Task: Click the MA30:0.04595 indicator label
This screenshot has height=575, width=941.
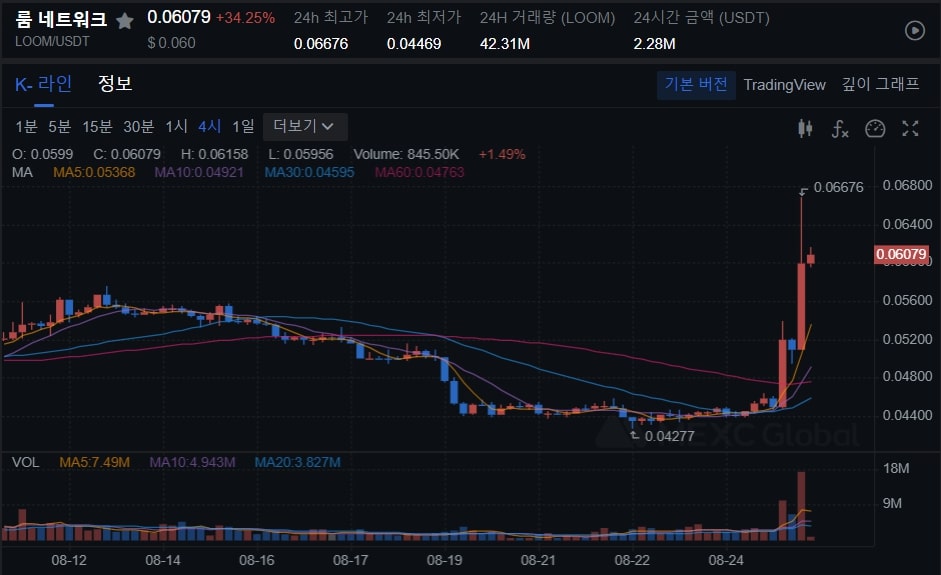Action: pos(310,173)
